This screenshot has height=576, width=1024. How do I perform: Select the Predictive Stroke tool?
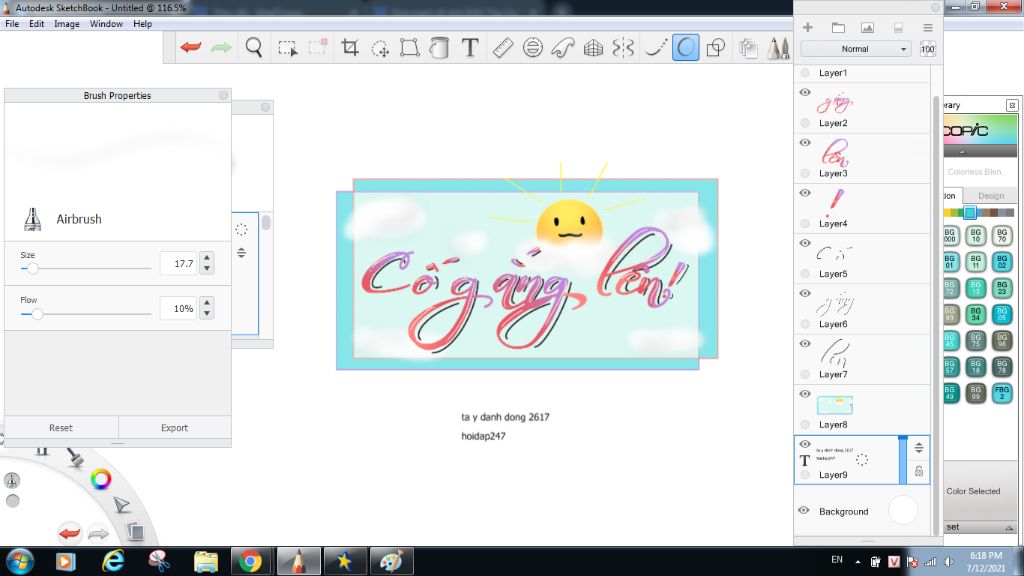click(655, 48)
